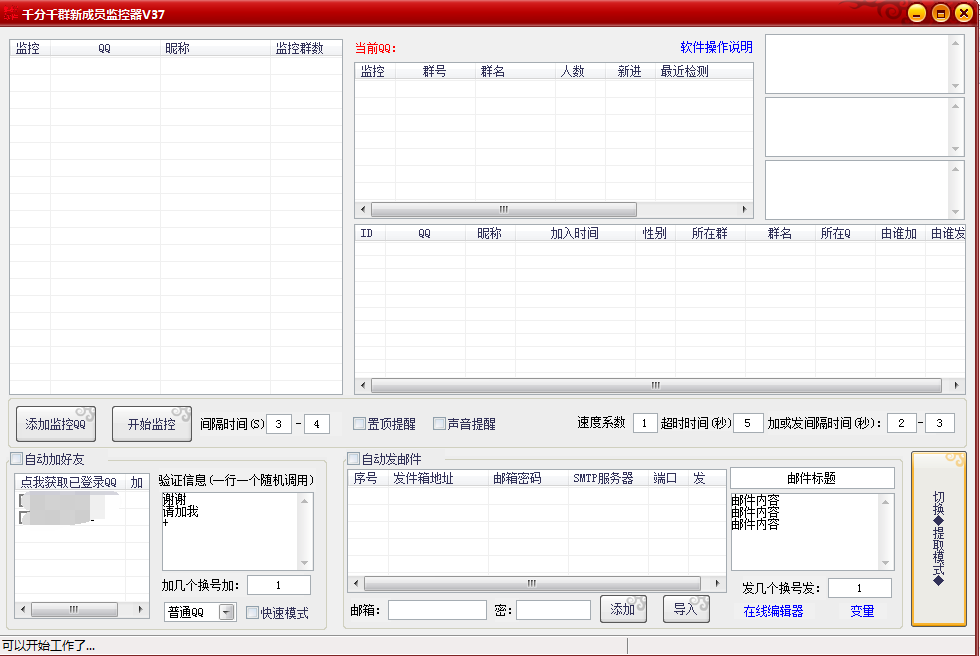Click down arrow of top-right text box
The width and height of the screenshot is (980, 656).
955,86
